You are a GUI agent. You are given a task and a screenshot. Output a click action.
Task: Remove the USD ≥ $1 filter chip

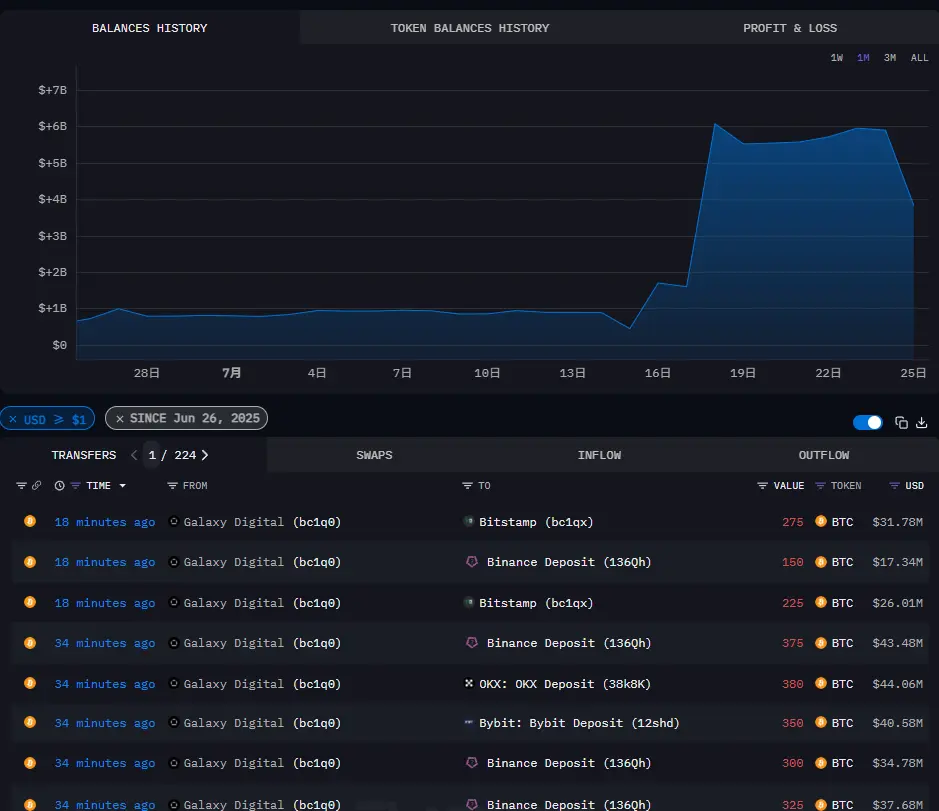coord(13,419)
